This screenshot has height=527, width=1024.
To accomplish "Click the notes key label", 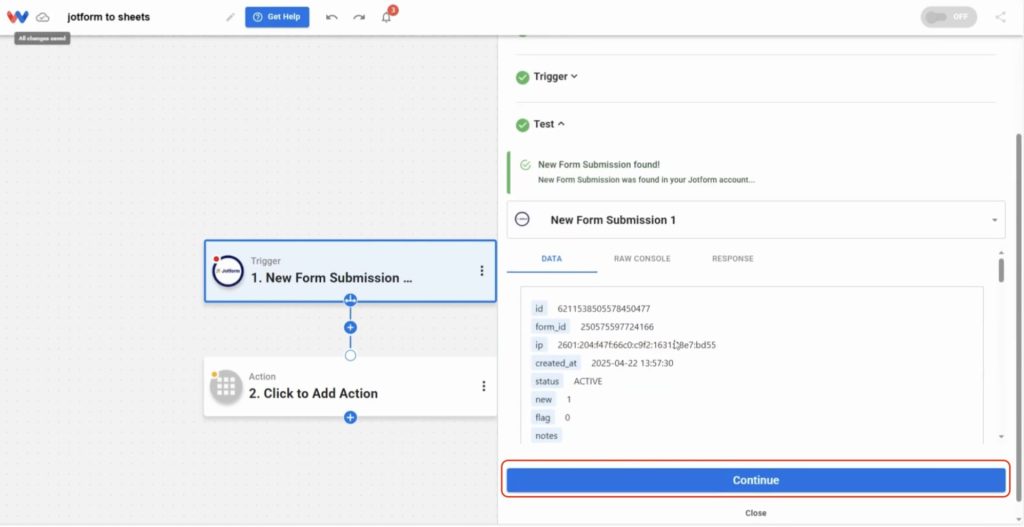I will pyautogui.click(x=547, y=436).
